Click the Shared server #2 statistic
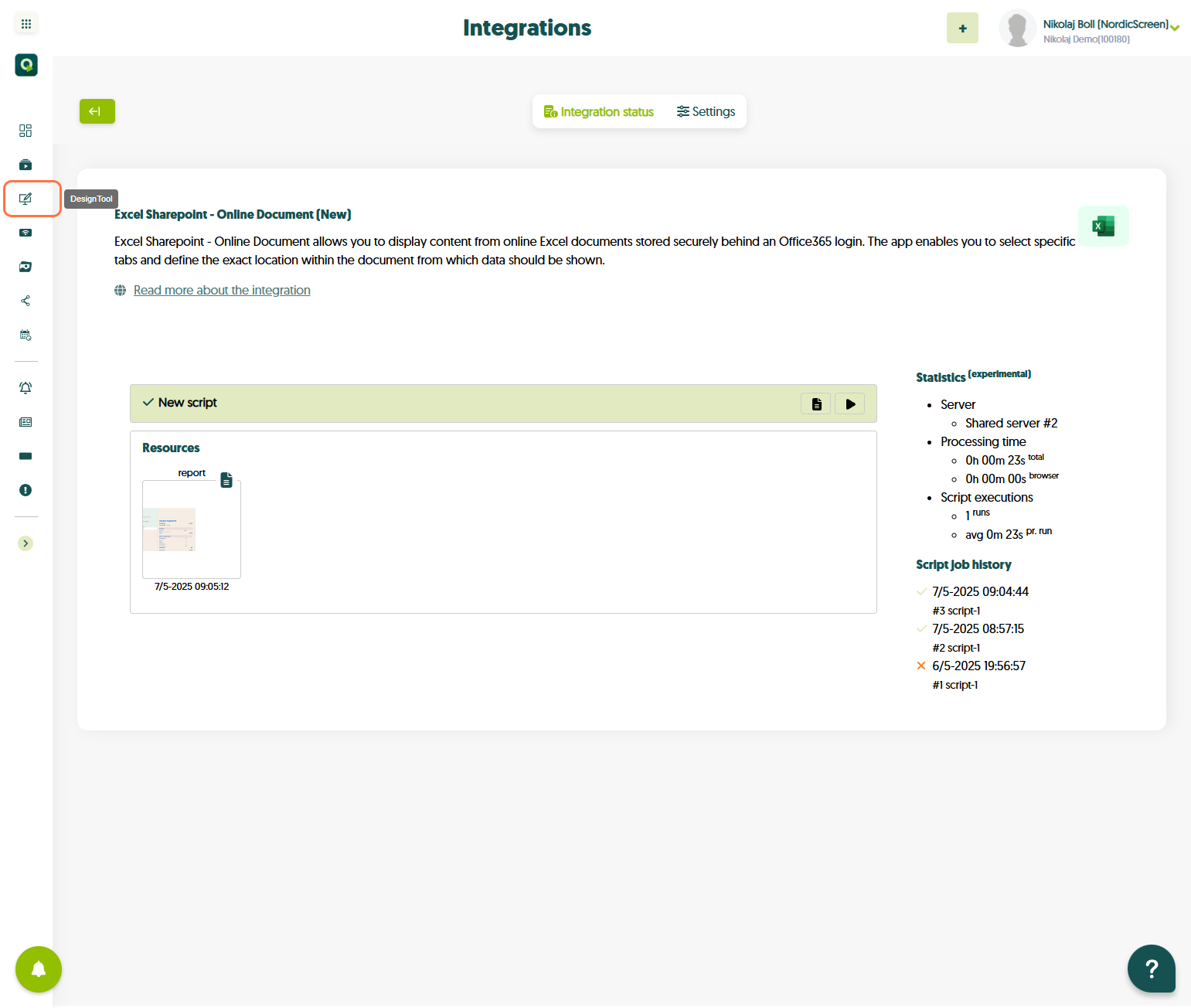This screenshot has height=1008, width=1191. click(x=1011, y=423)
